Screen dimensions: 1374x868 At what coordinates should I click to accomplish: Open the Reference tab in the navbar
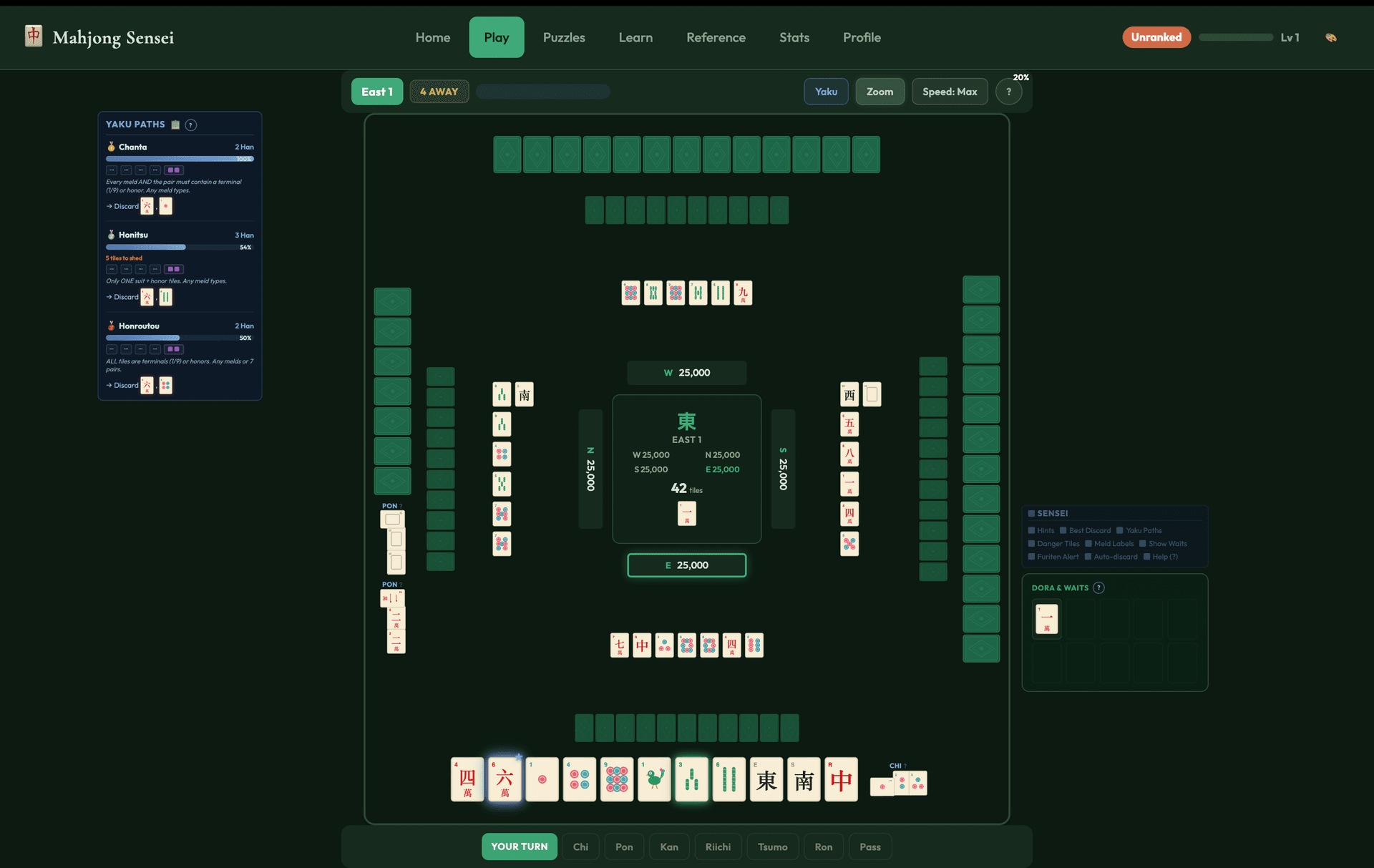click(716, 37)
